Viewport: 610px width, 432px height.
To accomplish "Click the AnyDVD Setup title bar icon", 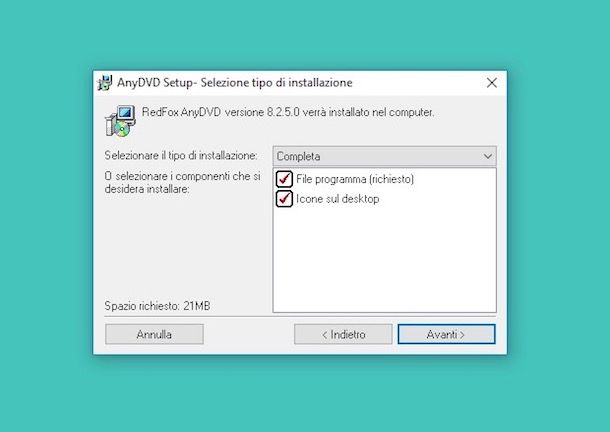I will [x=105, y=83].
